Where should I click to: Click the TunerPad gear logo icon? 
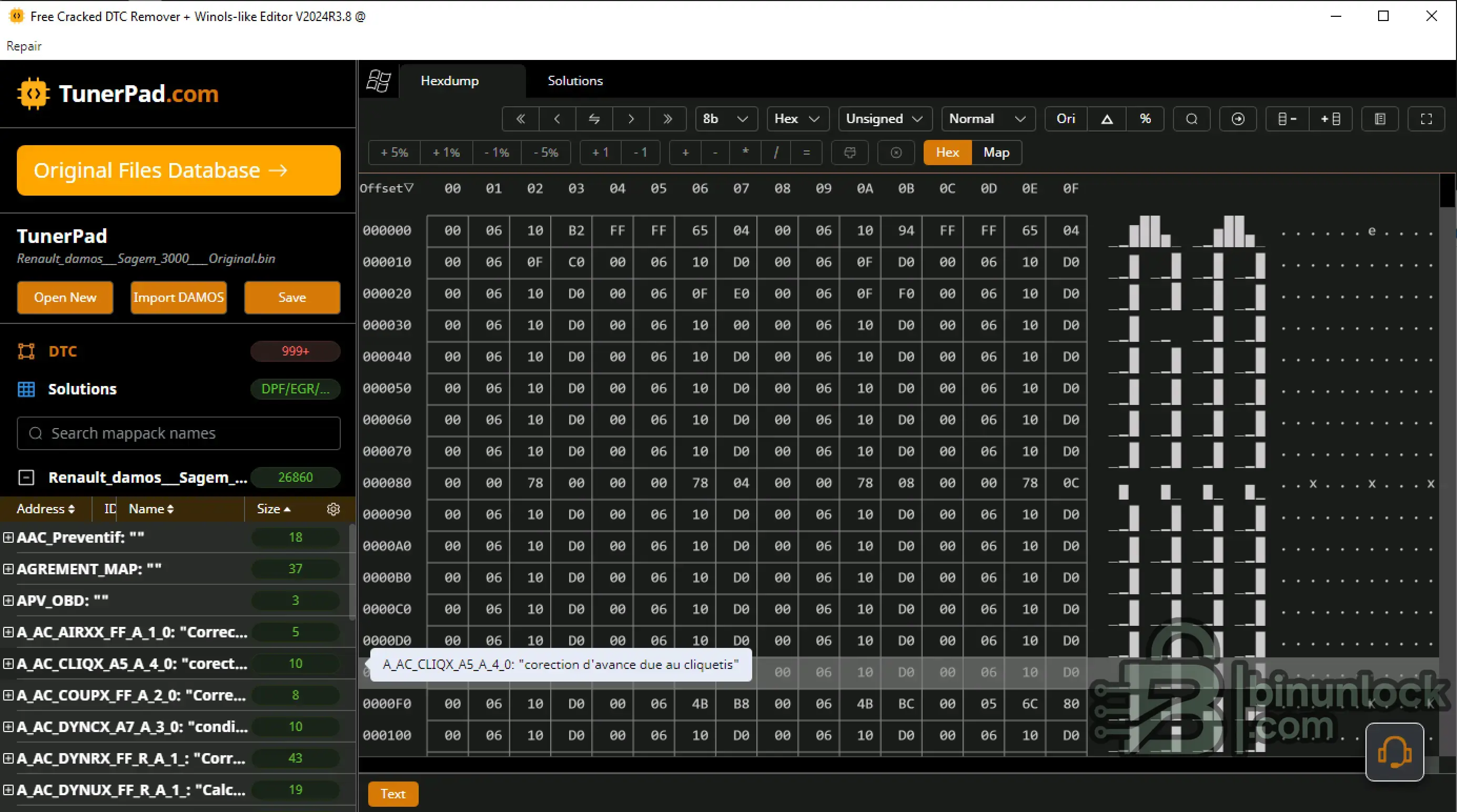coord(33,94)
